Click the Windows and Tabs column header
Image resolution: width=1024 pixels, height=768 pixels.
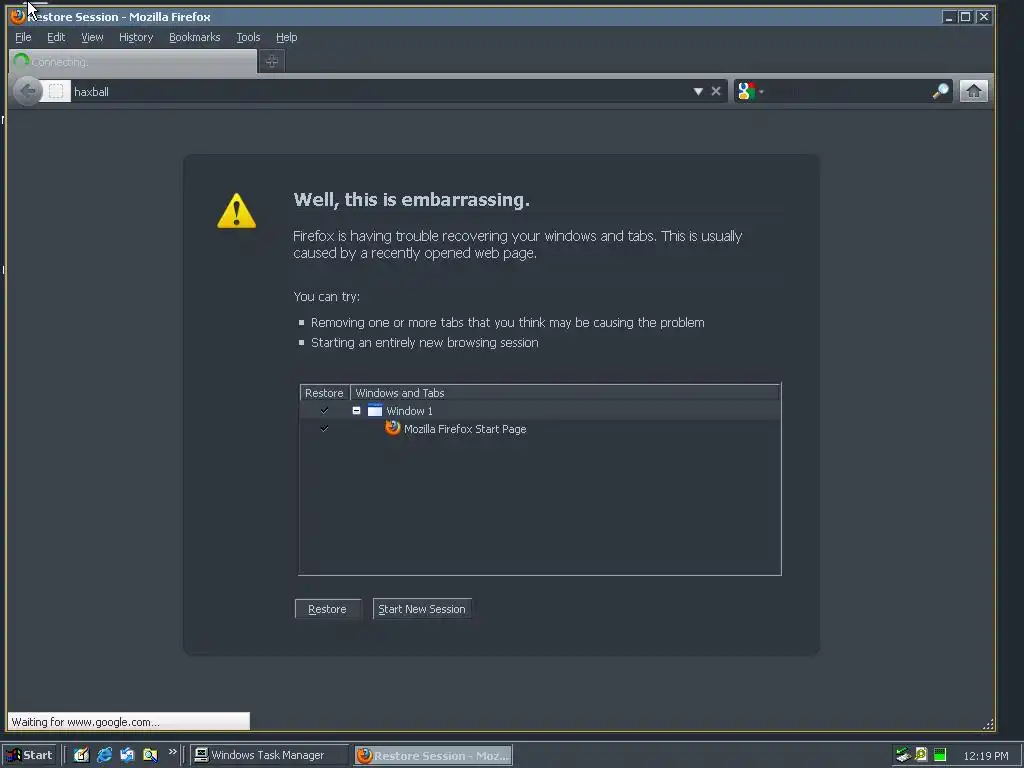(x=565, y=392)
